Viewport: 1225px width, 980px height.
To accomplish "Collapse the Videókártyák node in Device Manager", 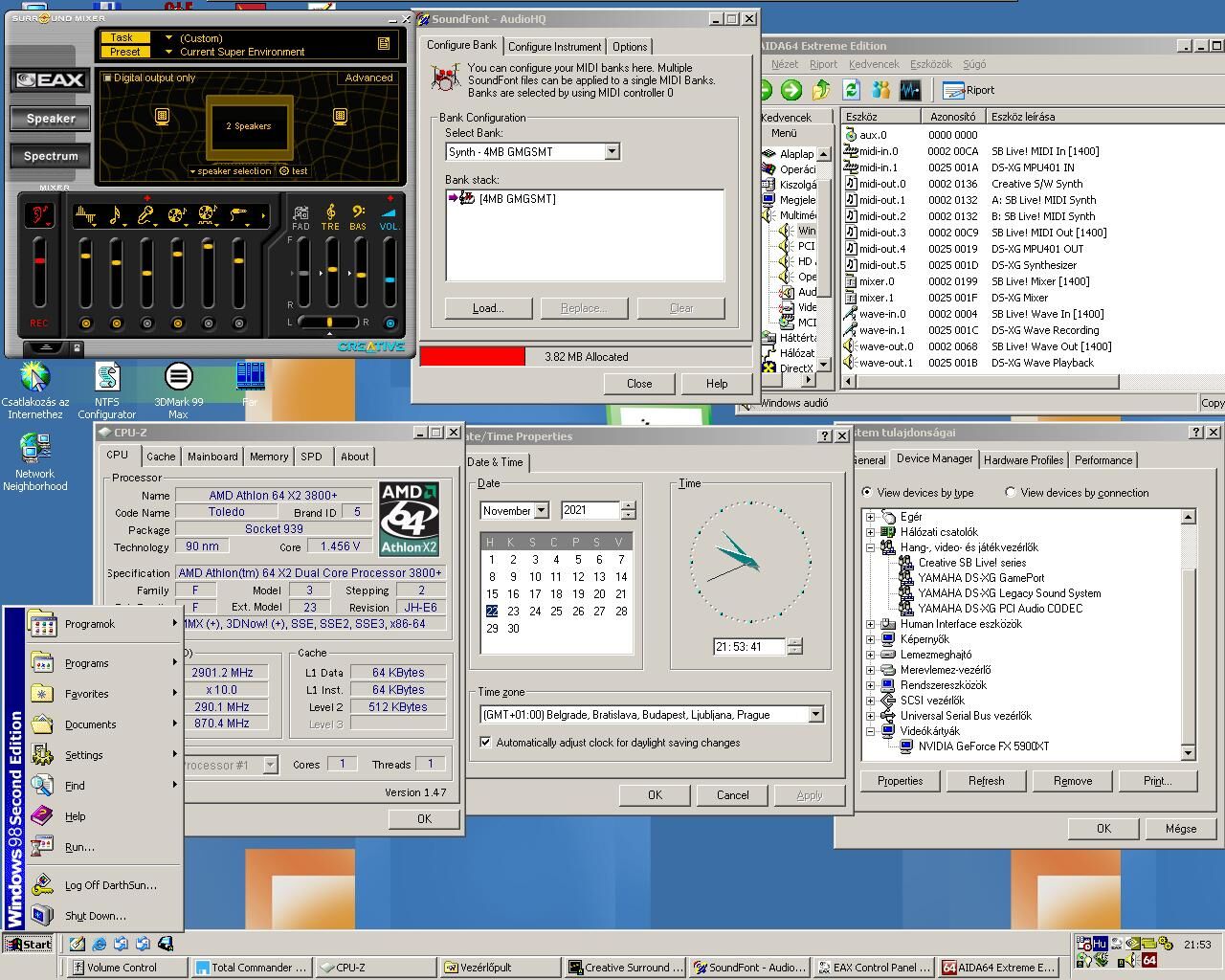I will tap(871, 731).
